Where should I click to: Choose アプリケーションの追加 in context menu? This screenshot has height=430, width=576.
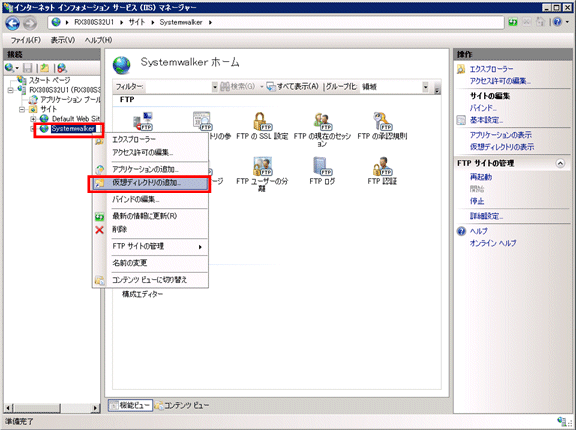(150, 169)
